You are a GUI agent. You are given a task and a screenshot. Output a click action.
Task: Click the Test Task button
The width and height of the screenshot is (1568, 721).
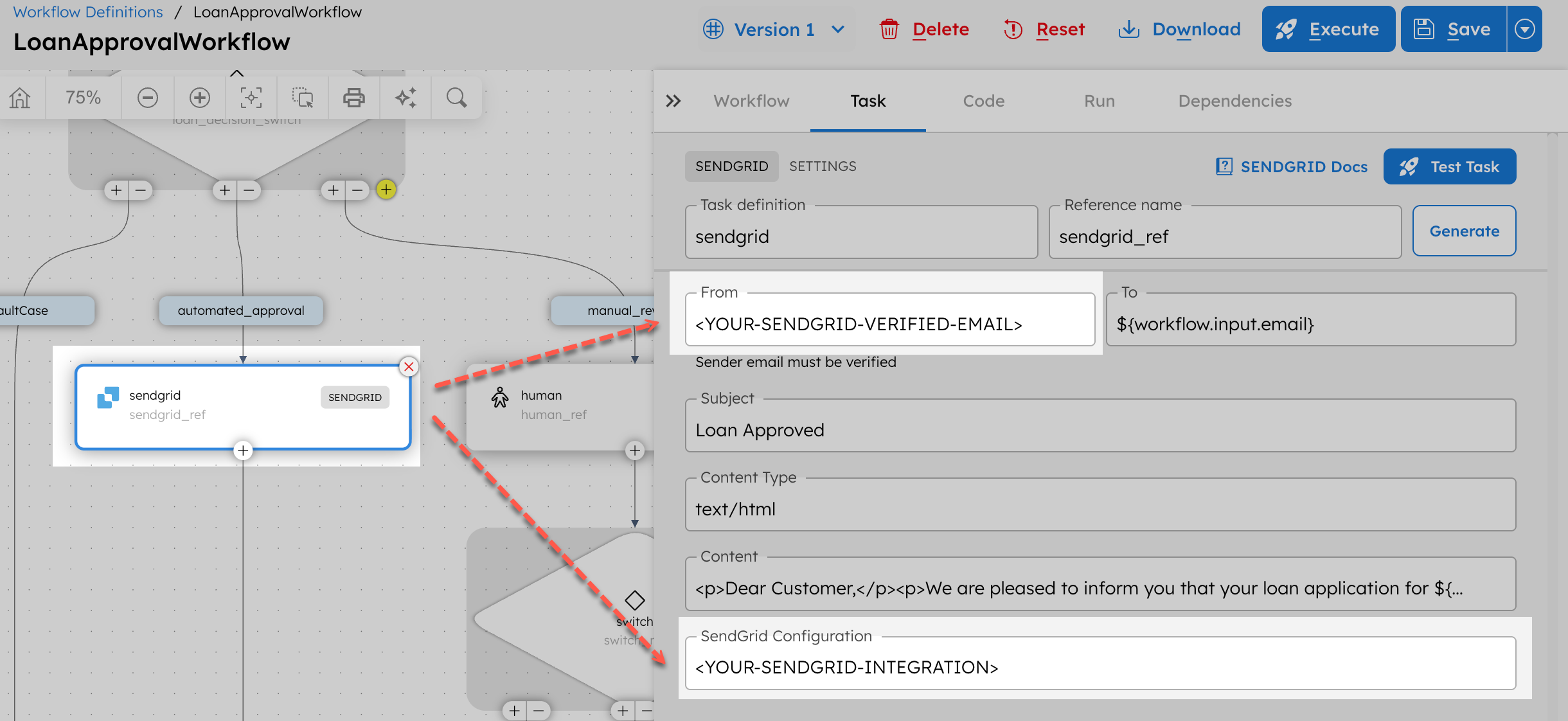[1450, 166]
